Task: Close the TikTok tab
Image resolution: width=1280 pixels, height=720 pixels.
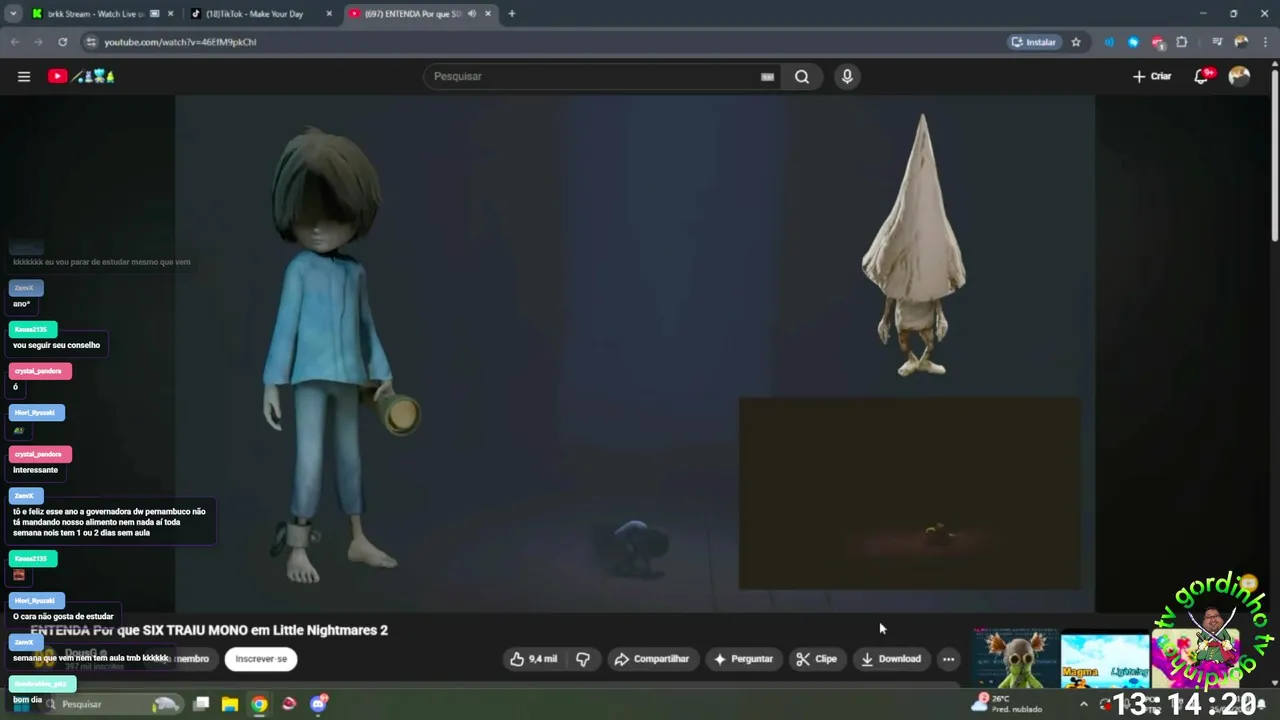Action: 327,14
